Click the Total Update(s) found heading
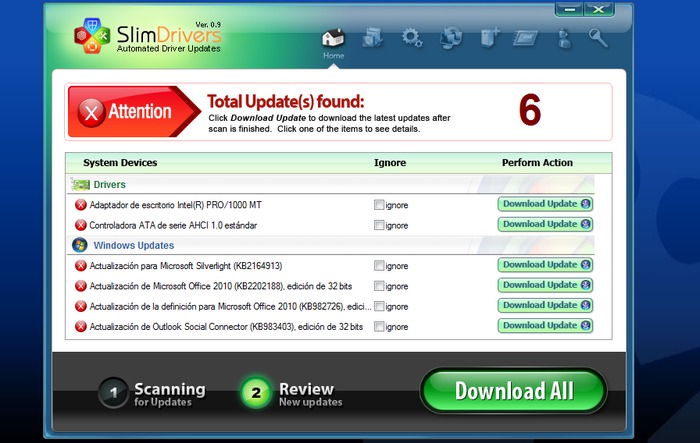The height and width of the screenshot is (443, 700). point(286,102)
